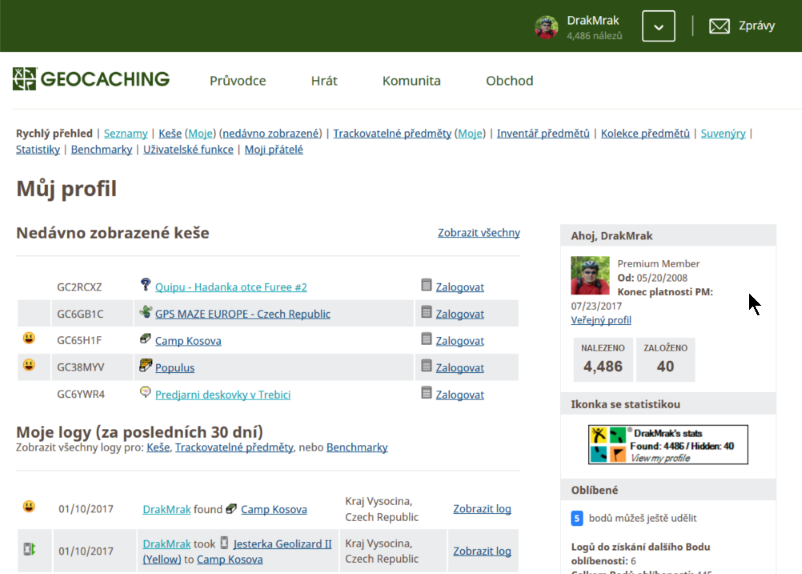Click the Zobrazit všechny link
The height and width of the screenshot is (574, 802).
pyautogui.click(x=478, y=233)
